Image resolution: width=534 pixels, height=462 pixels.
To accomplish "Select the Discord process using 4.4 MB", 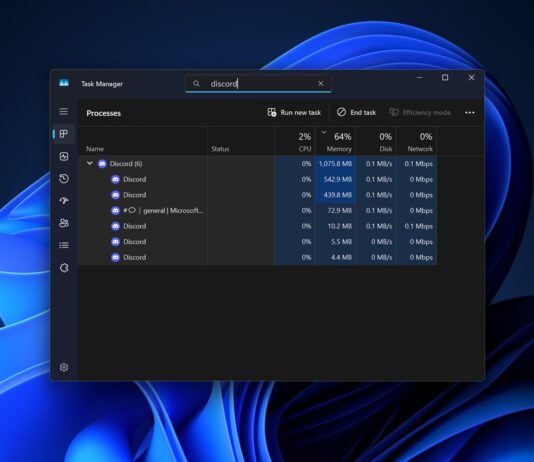I will coord(257,257).
